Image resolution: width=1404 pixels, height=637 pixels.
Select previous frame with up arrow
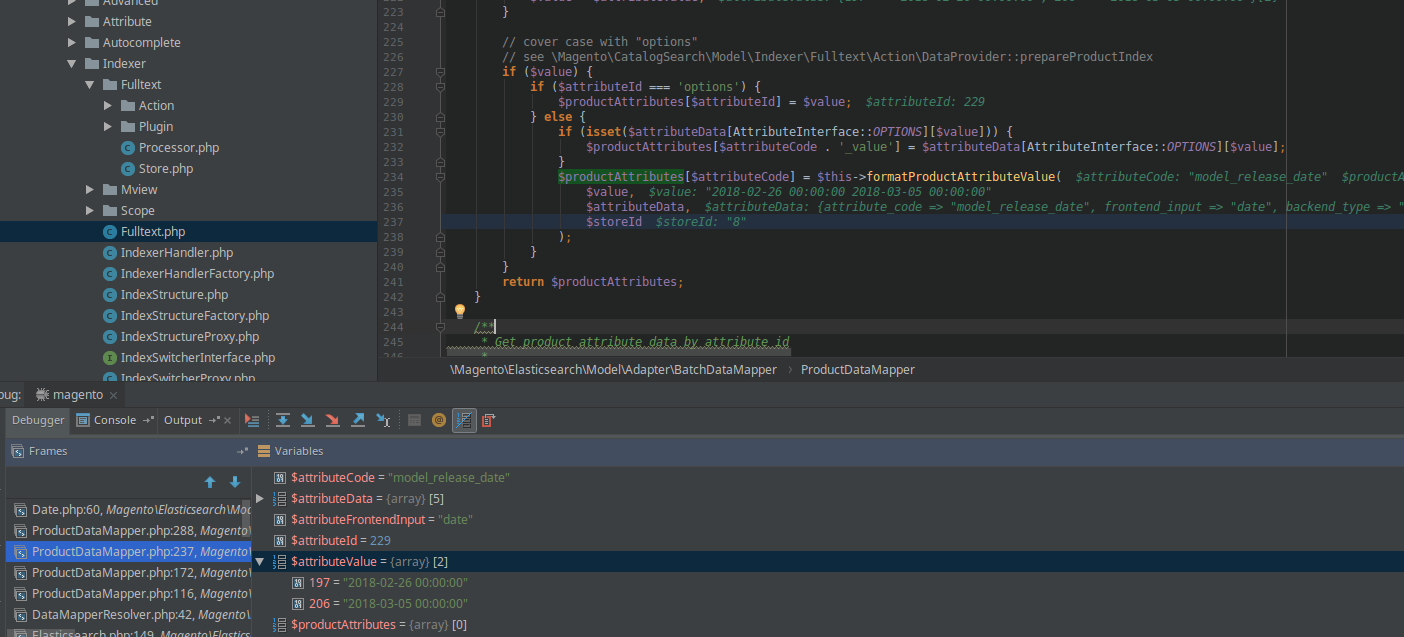point(210,482)
